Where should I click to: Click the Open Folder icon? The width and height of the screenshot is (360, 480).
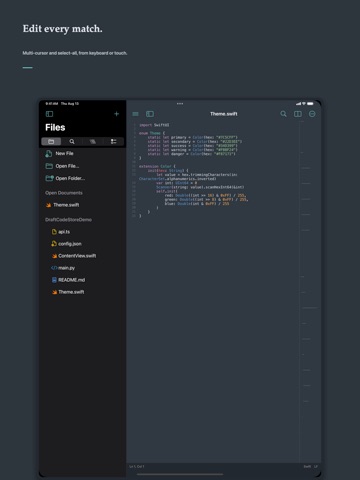pos(49,178)
